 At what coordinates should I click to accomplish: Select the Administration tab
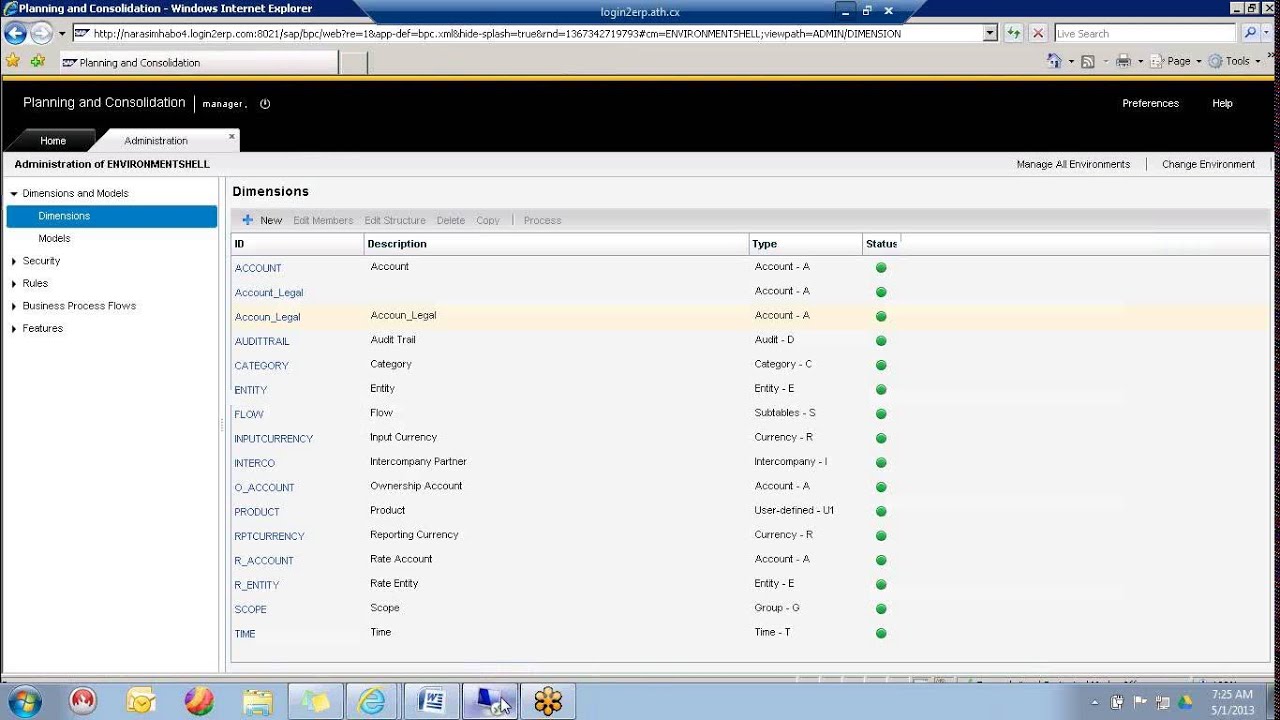pos(156,141)
